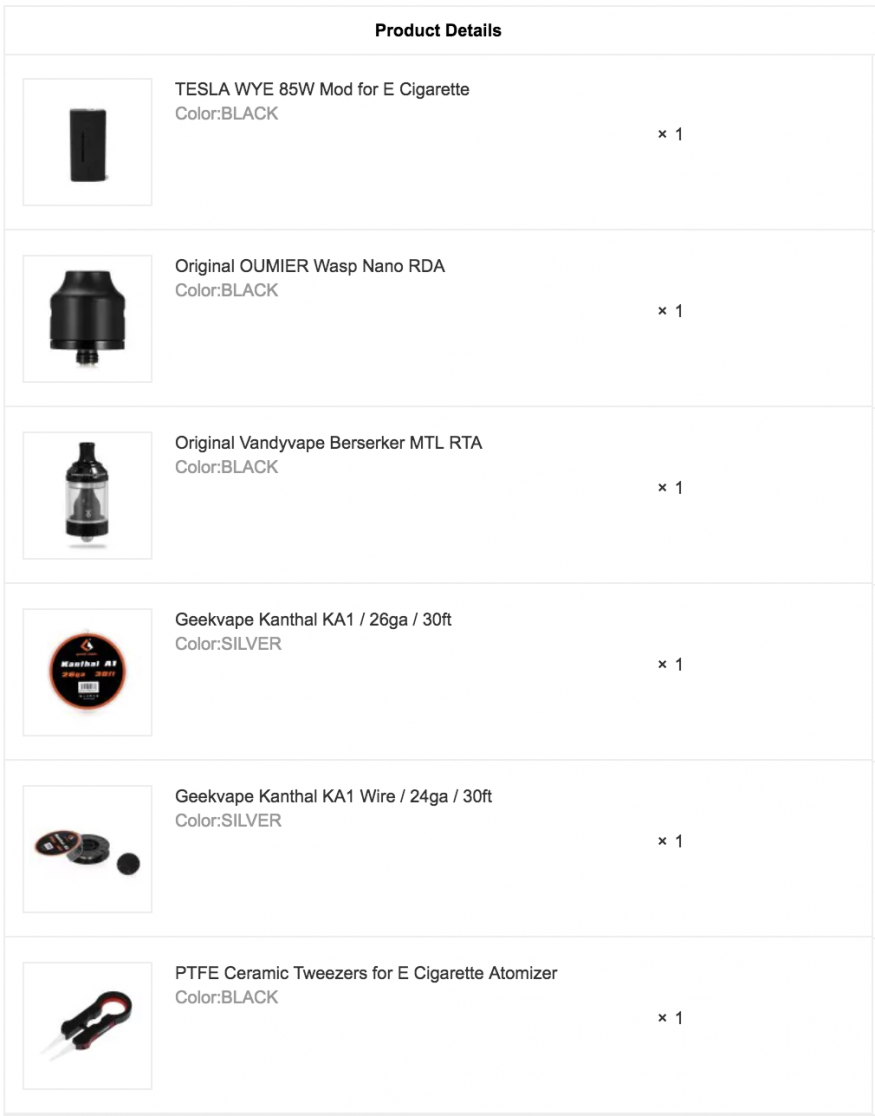Select Color:SILVER text under Kanthal 26ga item
The width and height of the screenshot is (875, 1116).
coord(228,644)
